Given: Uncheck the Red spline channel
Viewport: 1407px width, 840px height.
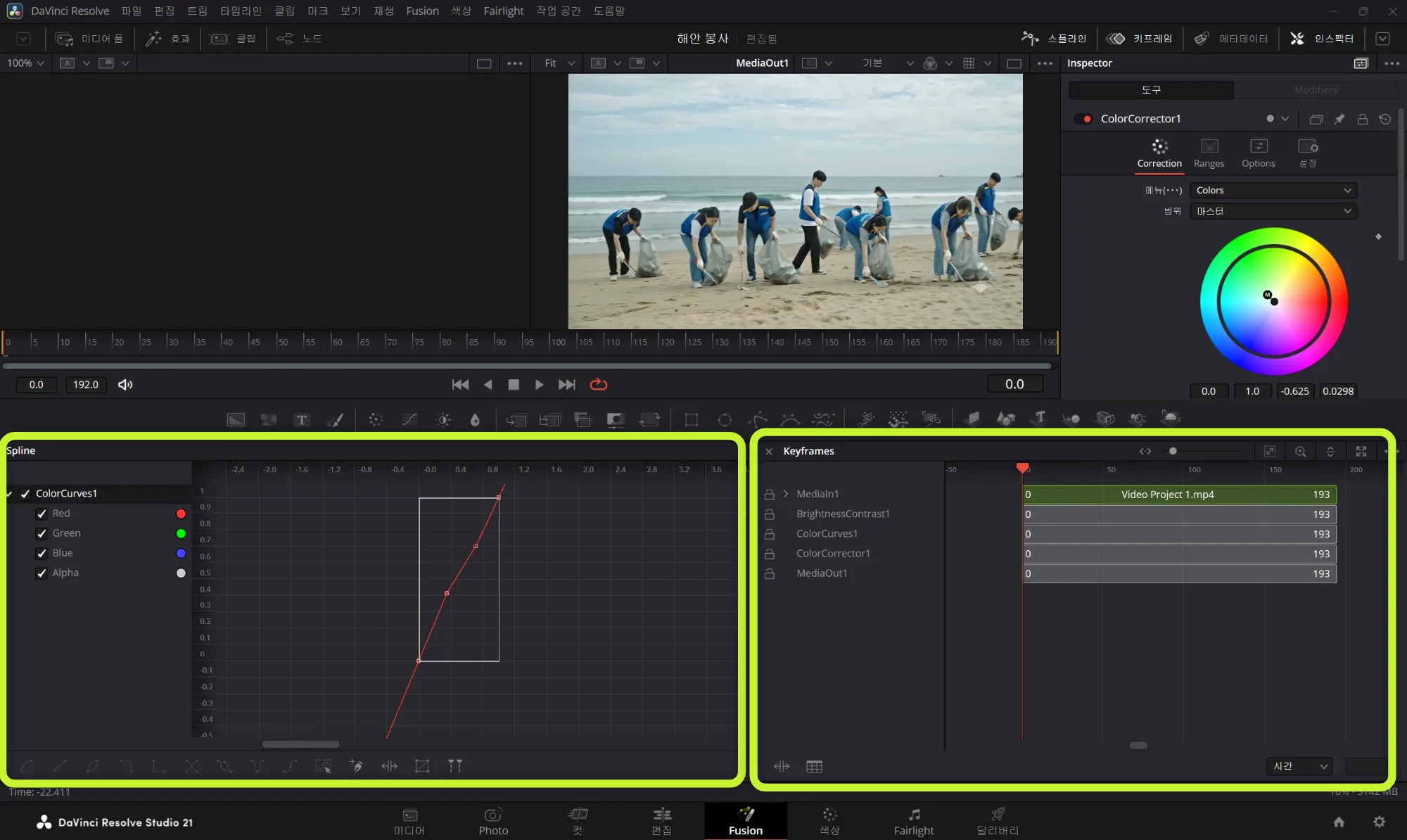Looking at the screenshot, I should (x=42, y=514).
